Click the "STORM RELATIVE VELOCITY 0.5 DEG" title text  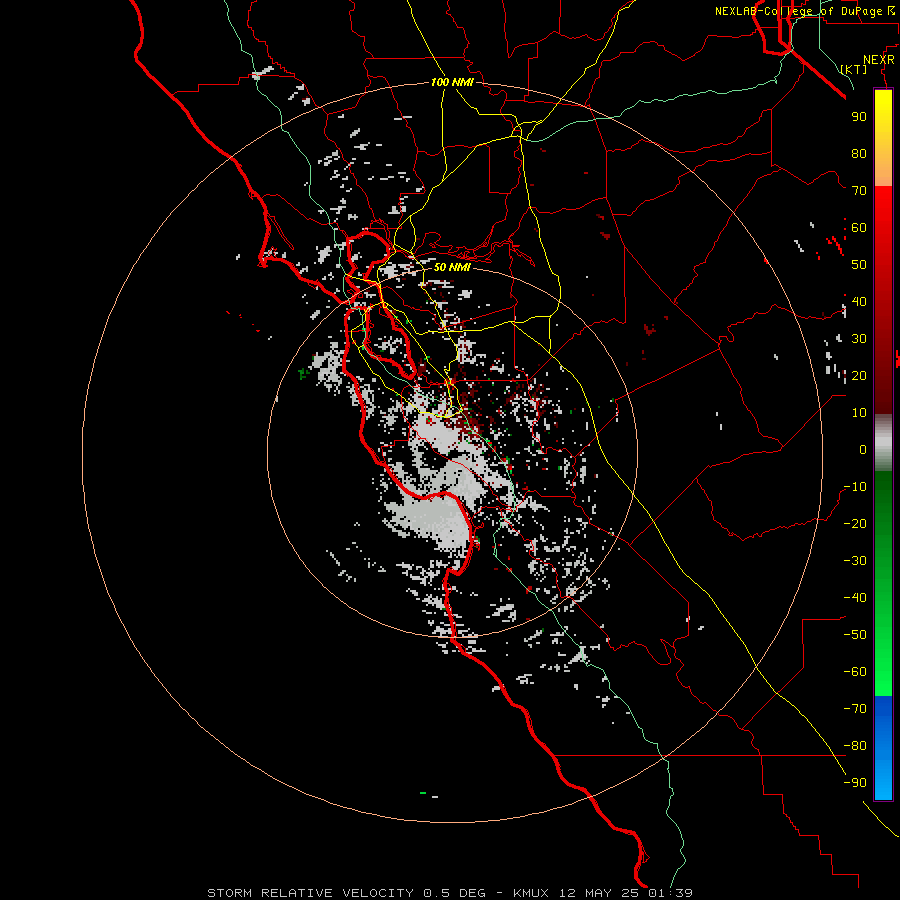[346, 893]
